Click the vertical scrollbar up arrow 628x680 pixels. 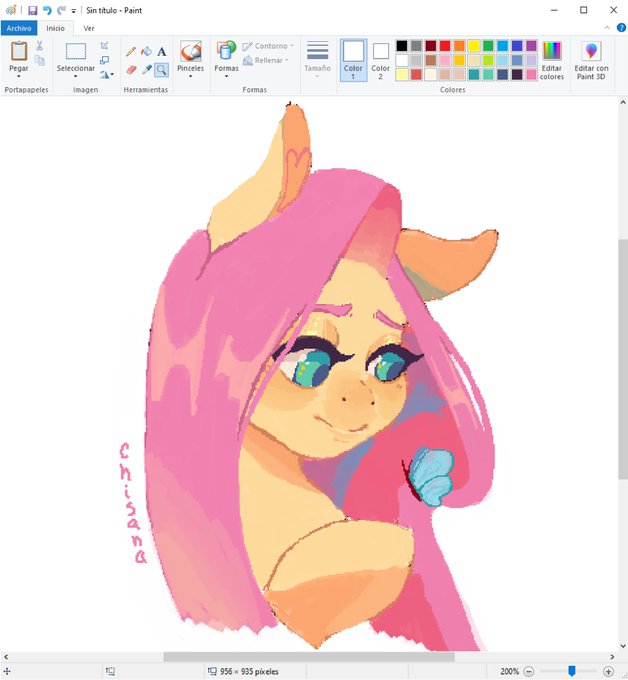pyautogui.click(x=623, y=103)
